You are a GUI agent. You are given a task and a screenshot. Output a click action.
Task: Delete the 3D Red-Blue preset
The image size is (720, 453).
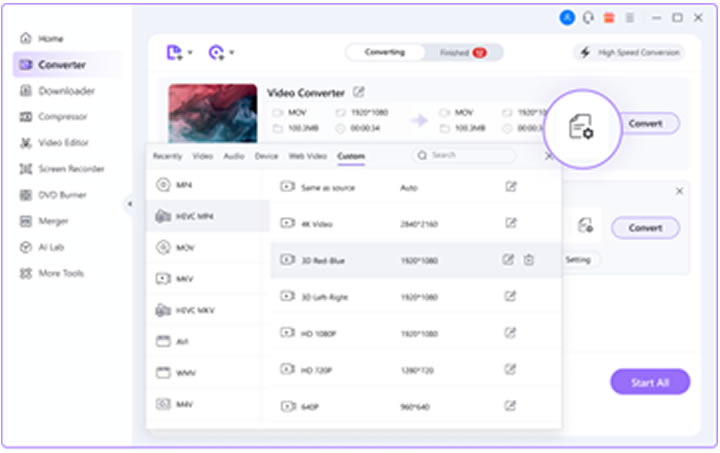[529, 260]
